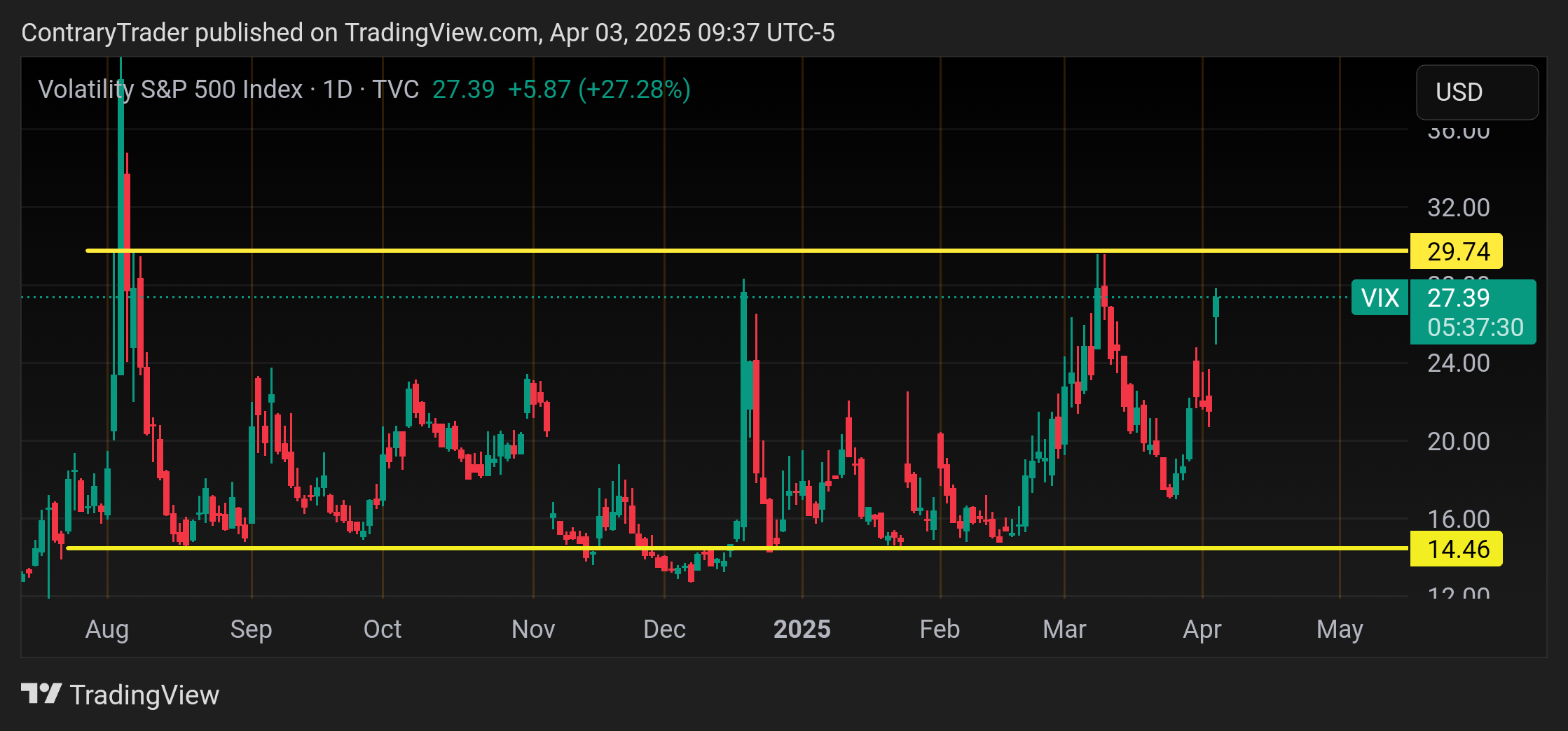Click the Nov time axis label

tap(533, 629)
